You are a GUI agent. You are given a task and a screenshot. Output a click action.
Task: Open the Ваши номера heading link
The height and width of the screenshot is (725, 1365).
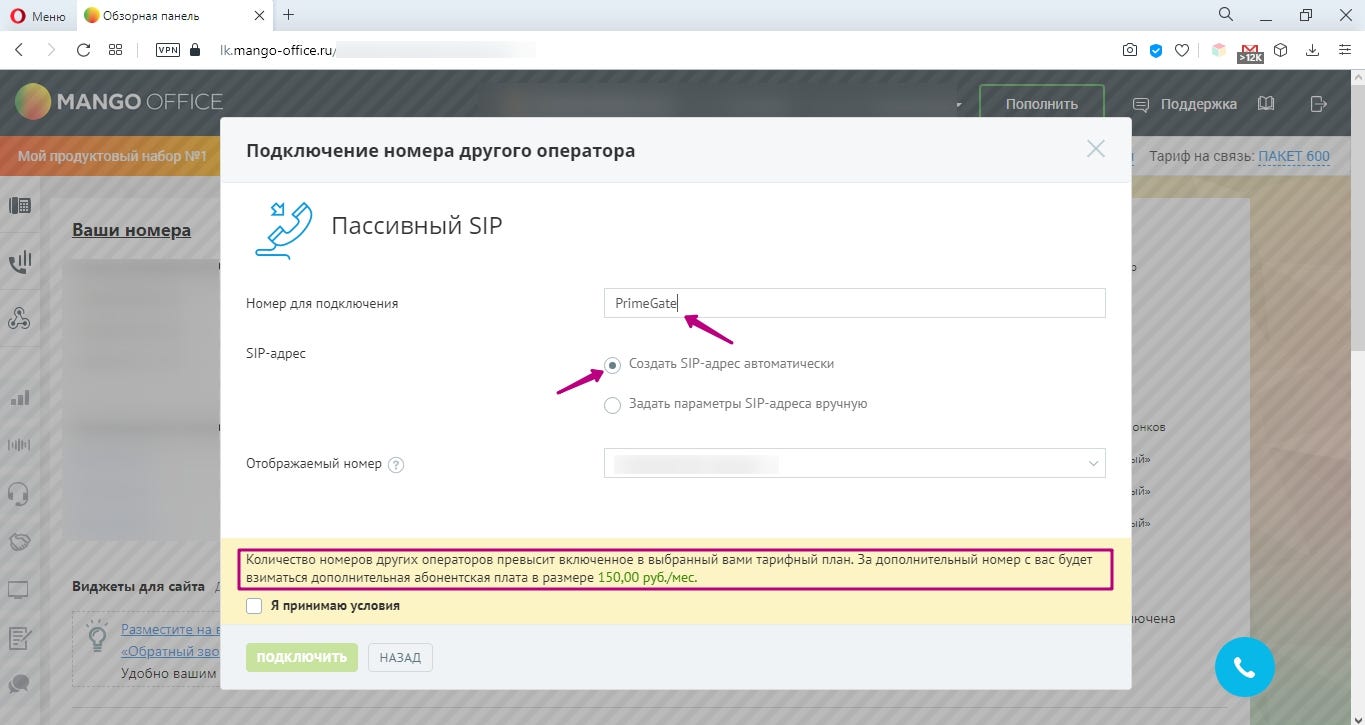131,230
